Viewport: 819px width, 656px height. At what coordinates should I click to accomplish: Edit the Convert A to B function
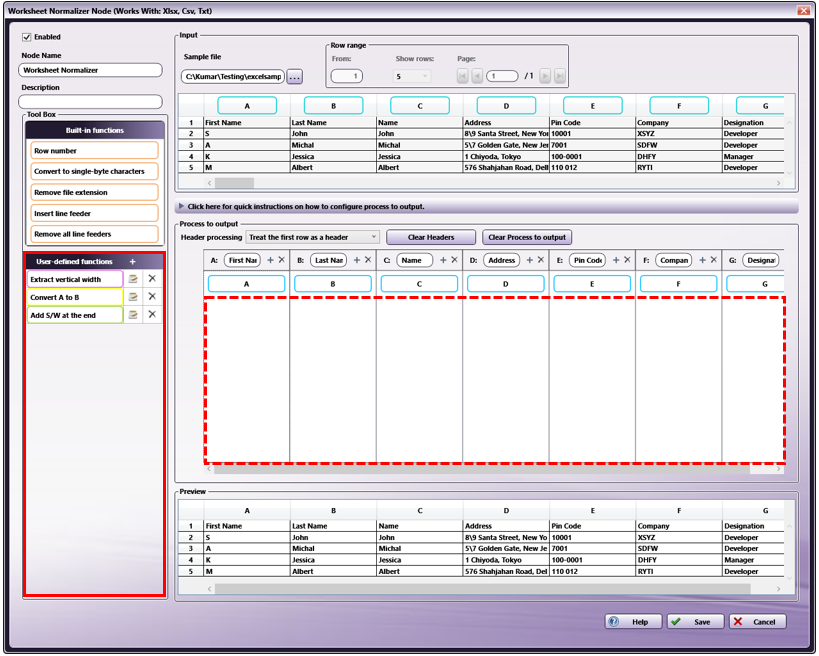[133, 297]
